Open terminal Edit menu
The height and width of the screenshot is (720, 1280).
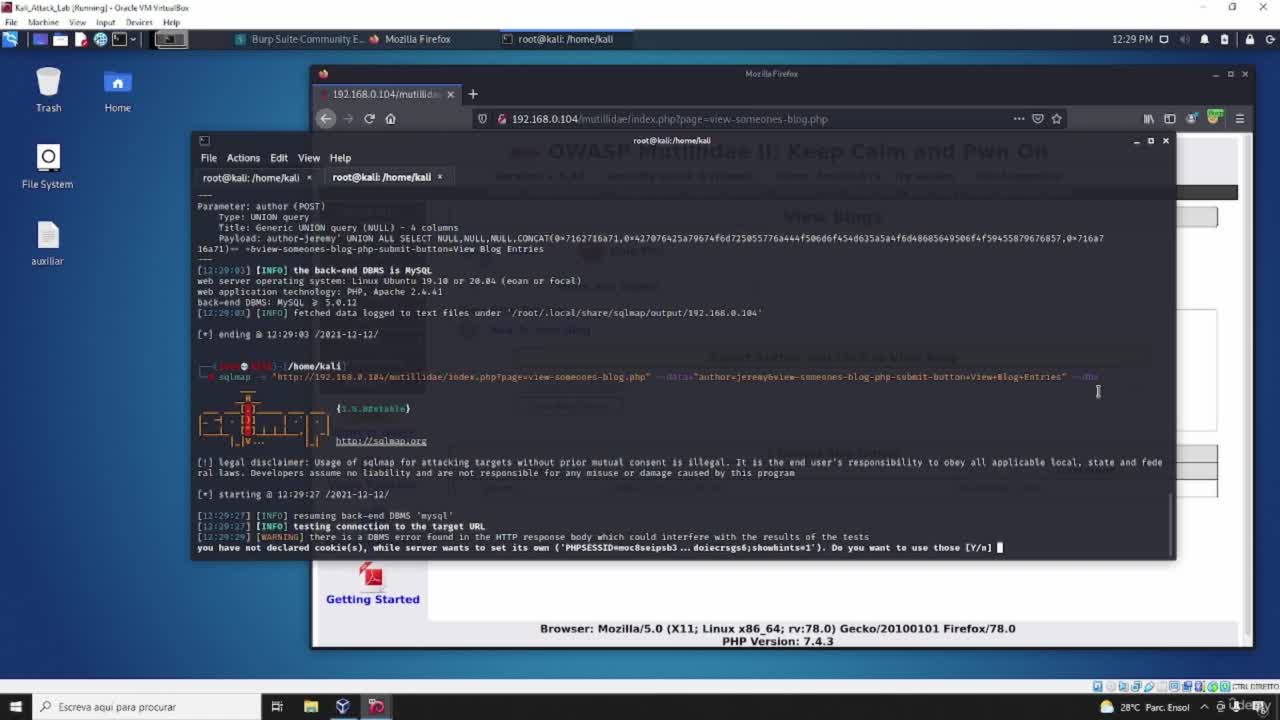pos(279,158)
